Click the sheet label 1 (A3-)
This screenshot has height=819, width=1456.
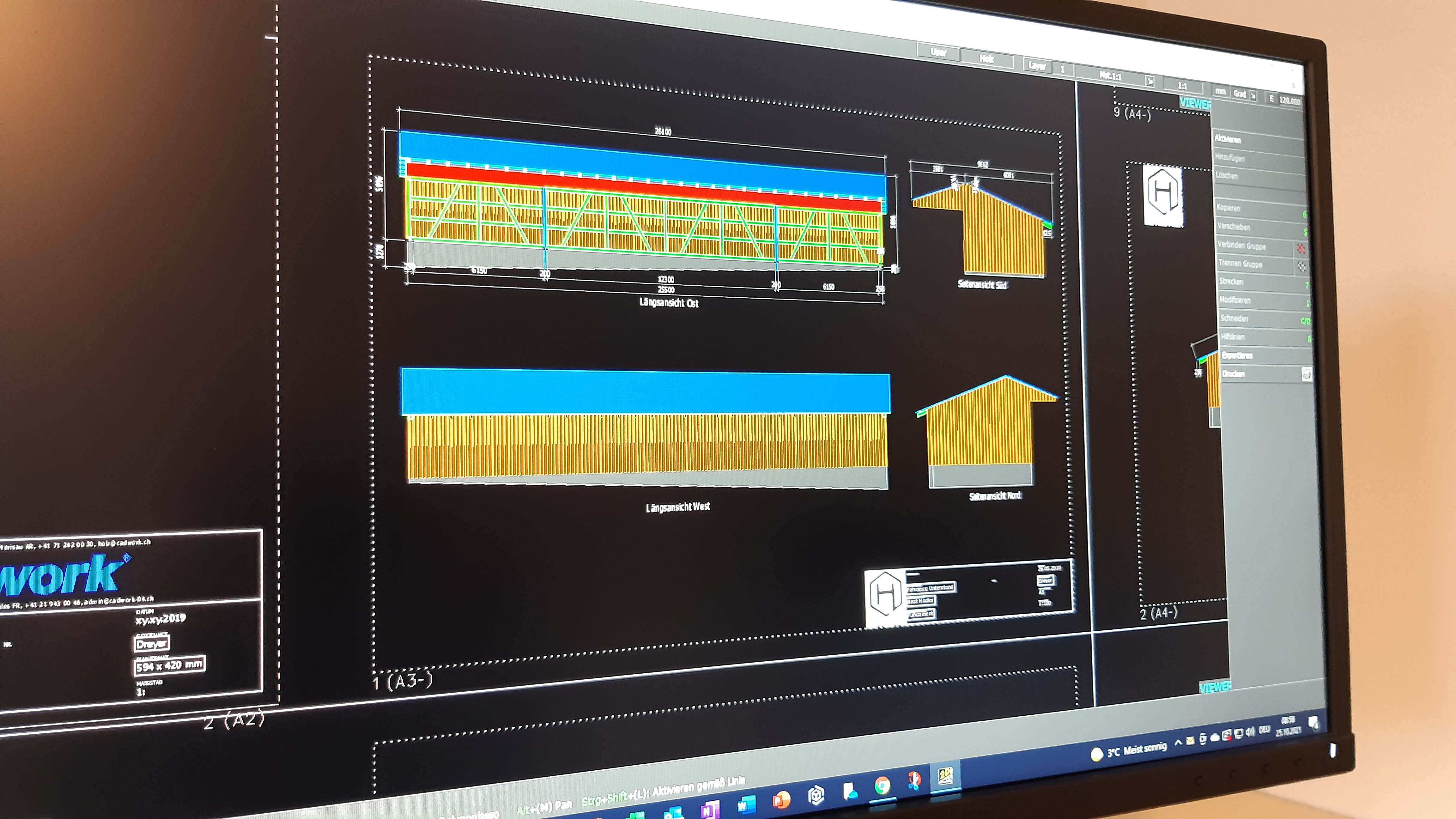pyautogui.click(x=403, y=681)
